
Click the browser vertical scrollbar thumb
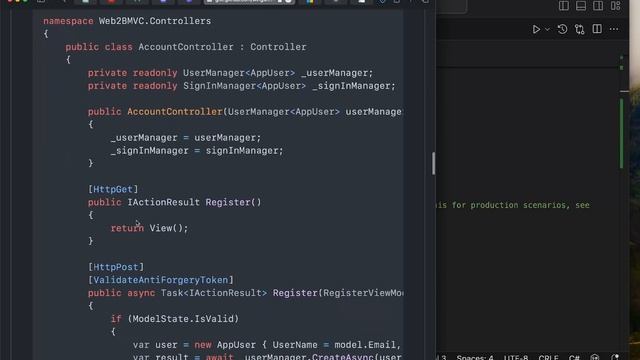(433, 163)
